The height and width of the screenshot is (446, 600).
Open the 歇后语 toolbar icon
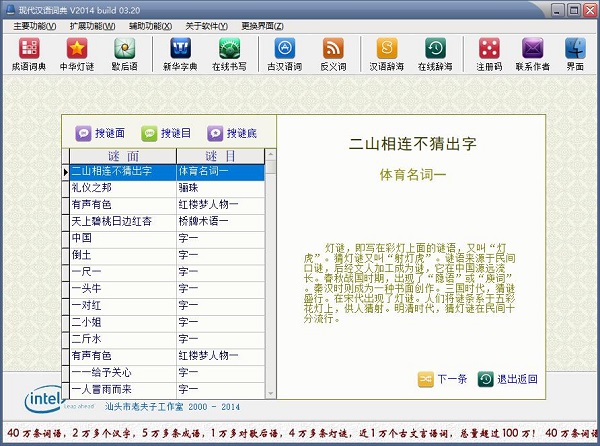tap(124, 52)
